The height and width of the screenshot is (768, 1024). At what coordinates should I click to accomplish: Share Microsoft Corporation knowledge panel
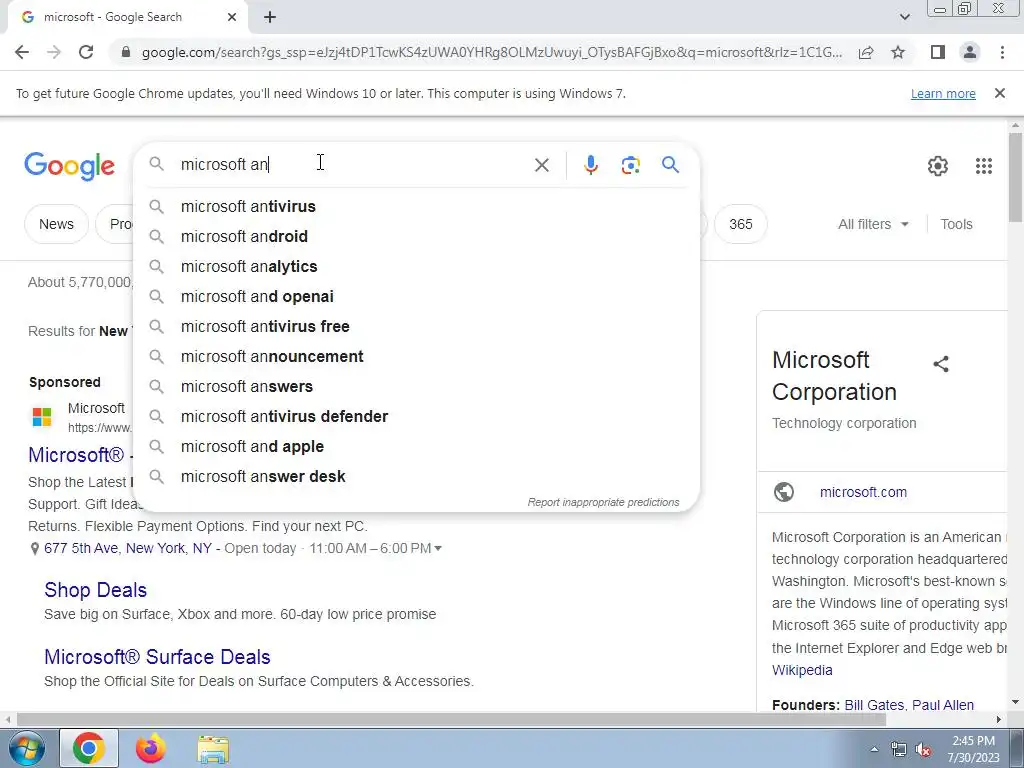click(x=940, y=364)
